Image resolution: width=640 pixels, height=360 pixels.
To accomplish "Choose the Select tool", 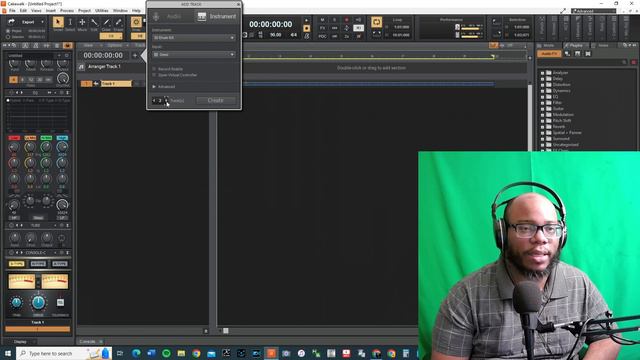I will click(70, 22).
